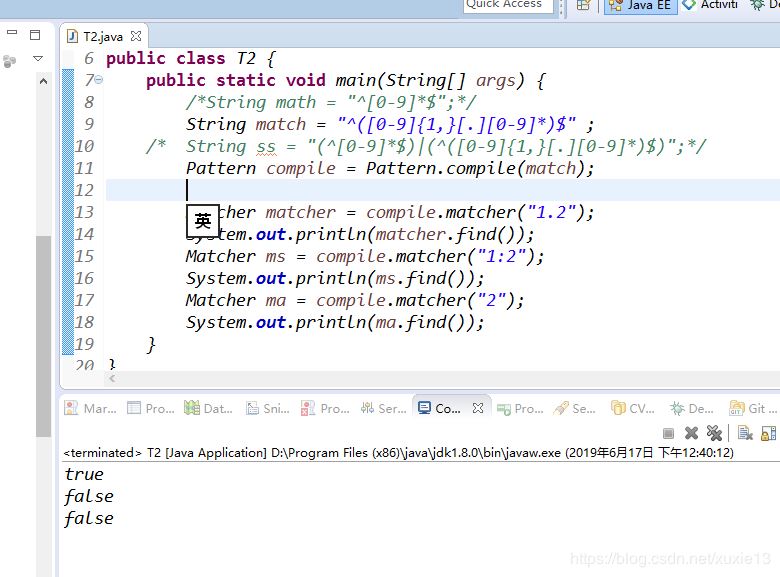Click Remove All Terminated Launches icon
The image size is (780, 577).
tap(714, 433)
